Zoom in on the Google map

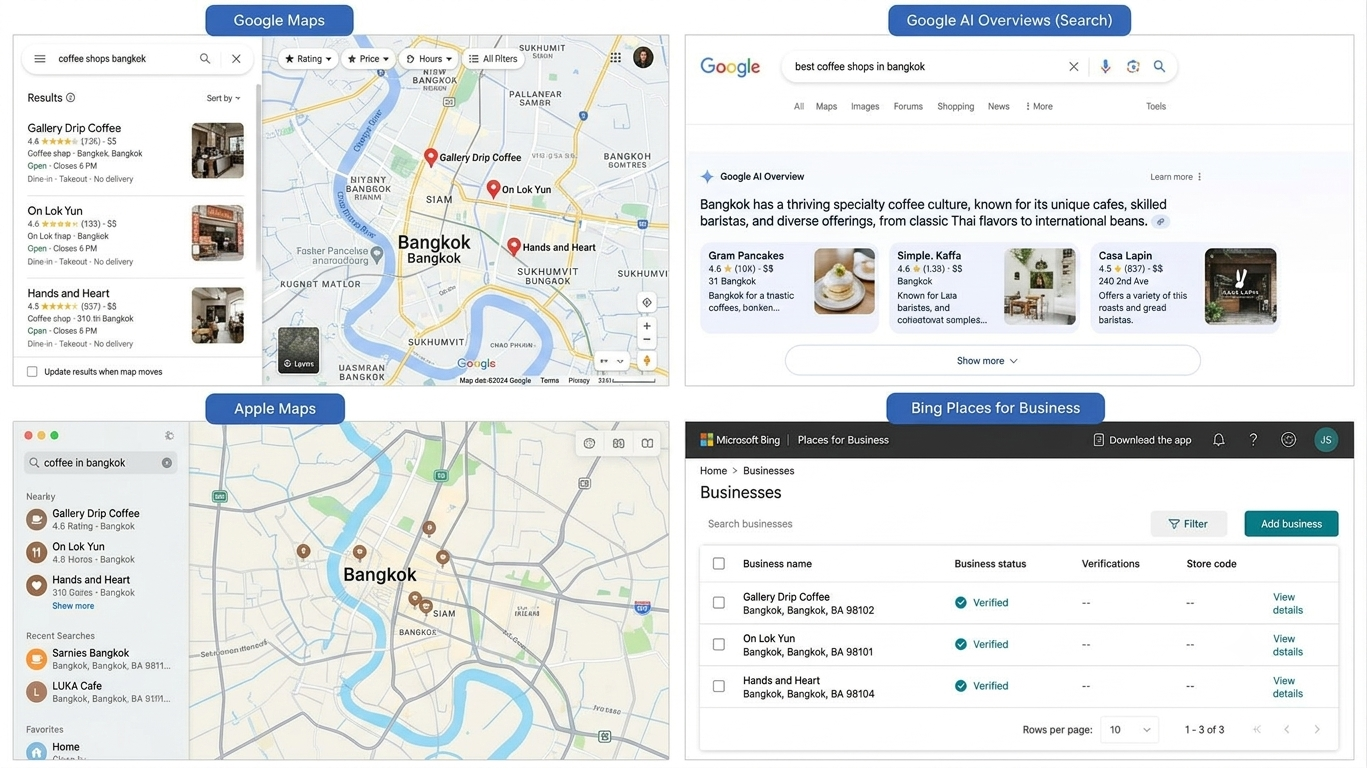647,326
